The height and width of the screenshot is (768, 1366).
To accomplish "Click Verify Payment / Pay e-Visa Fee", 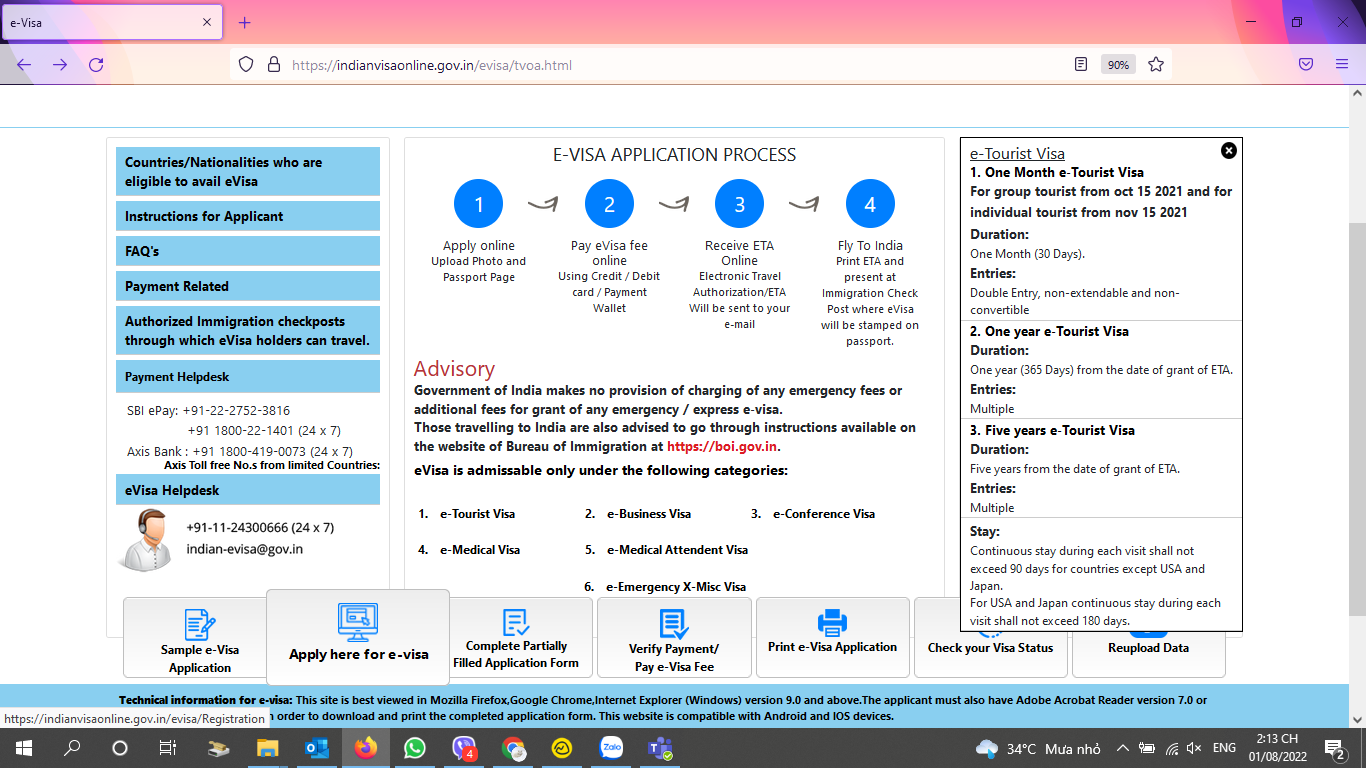I will click(x=674, y=637).
